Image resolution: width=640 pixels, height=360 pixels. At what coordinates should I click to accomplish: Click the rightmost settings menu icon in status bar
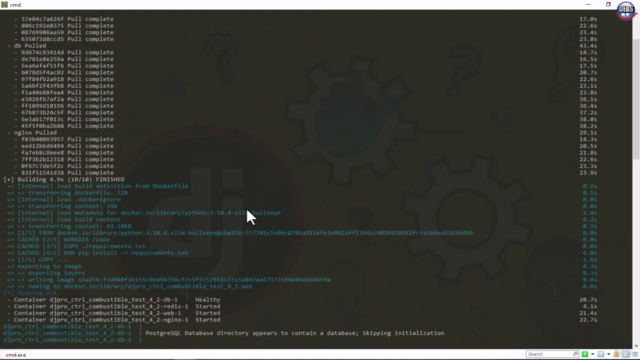tap(635, 354)
